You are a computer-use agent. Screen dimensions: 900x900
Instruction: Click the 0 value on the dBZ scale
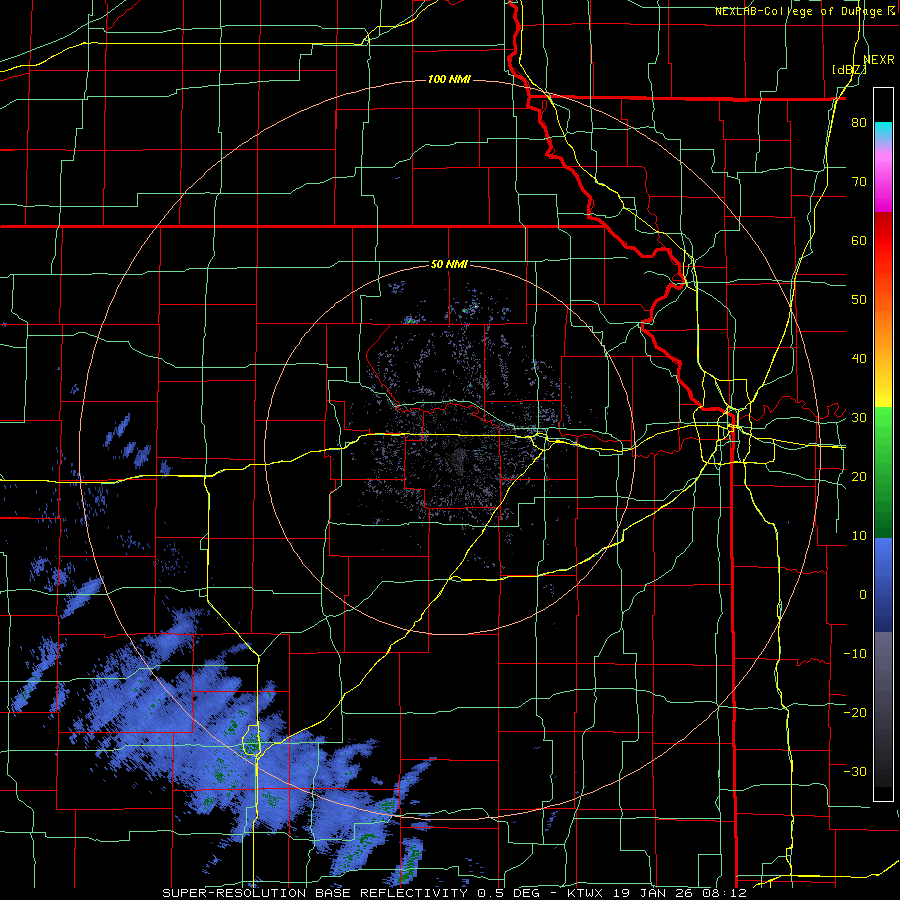(x=863, y=594)
